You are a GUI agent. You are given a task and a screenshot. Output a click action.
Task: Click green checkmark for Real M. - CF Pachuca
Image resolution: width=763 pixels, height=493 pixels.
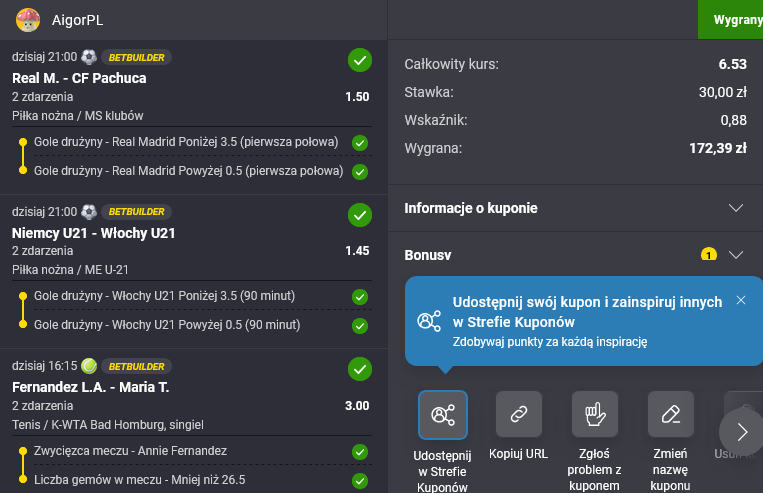359,60
